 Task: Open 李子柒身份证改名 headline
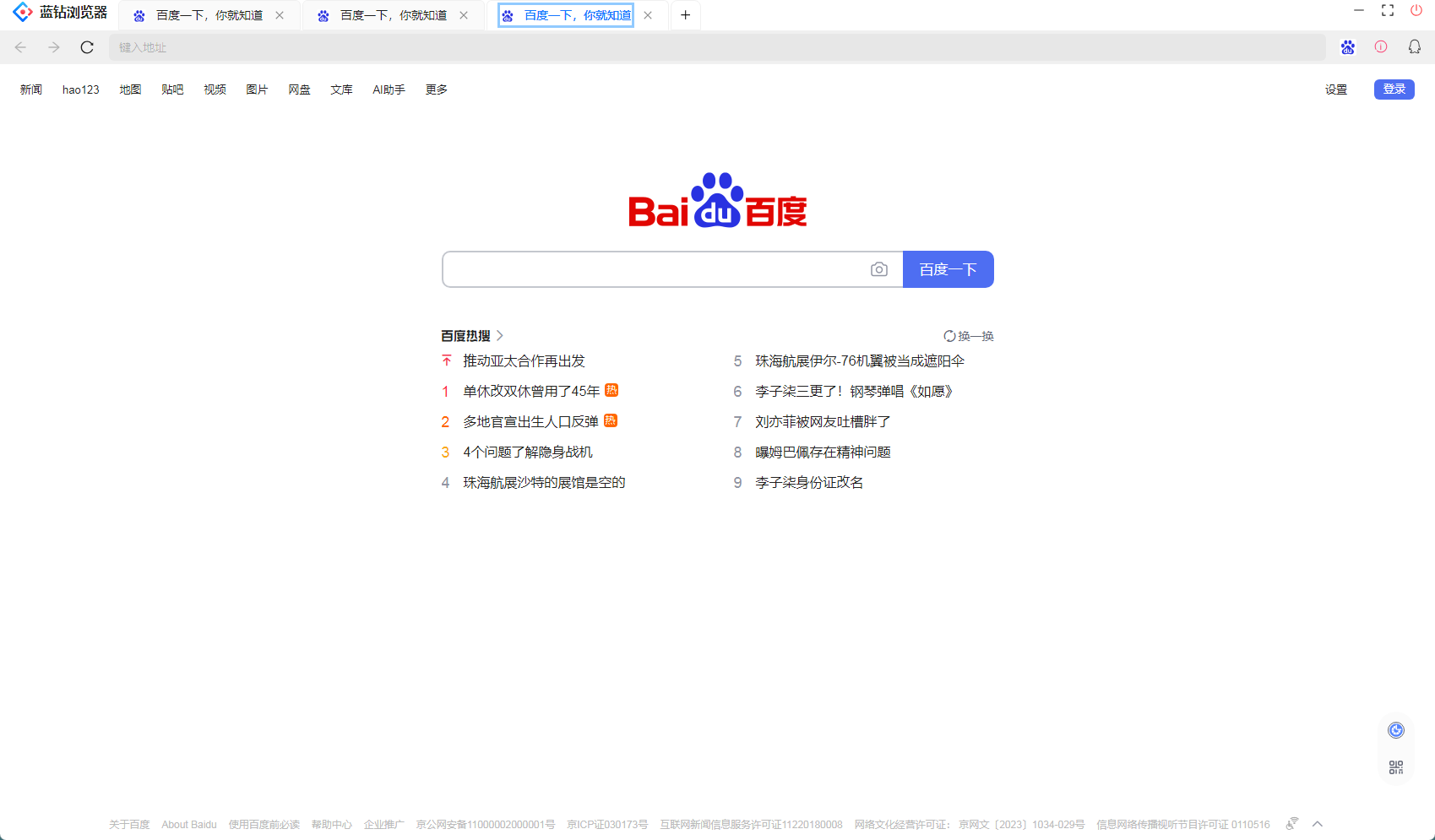point(809,483)
